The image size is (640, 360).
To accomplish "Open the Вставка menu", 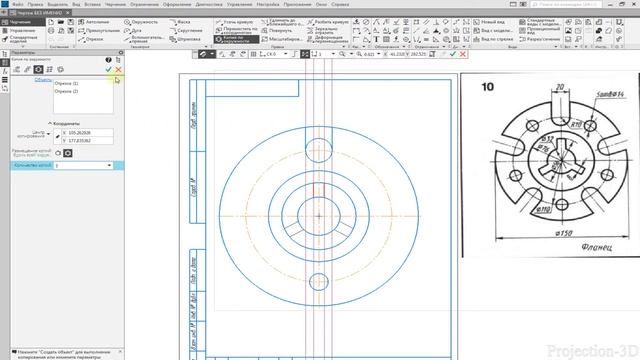I will (x=93, y=4).
